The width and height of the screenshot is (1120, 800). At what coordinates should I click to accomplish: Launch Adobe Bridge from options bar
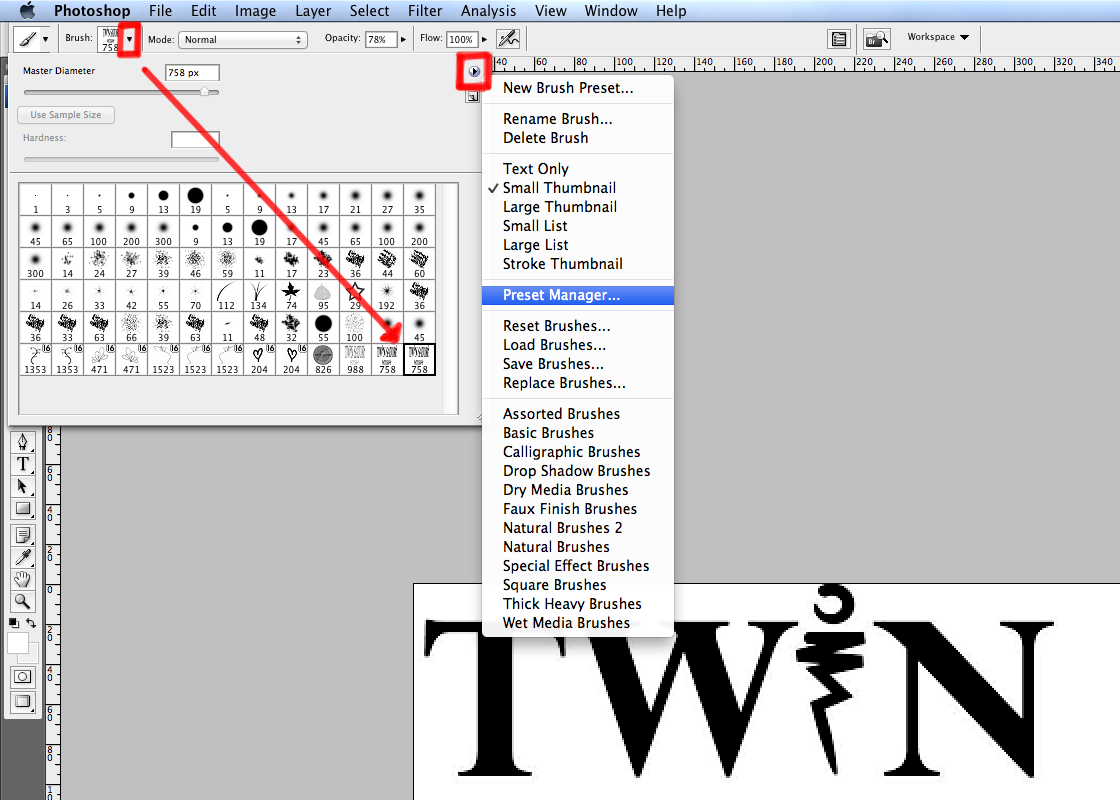pos(876,39)
